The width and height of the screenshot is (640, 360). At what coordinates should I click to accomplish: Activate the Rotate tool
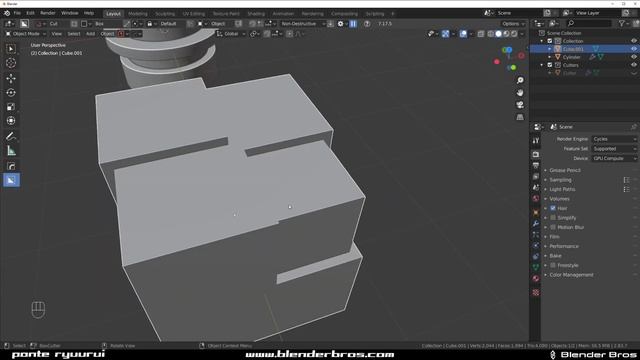click(x=11, y=93)
